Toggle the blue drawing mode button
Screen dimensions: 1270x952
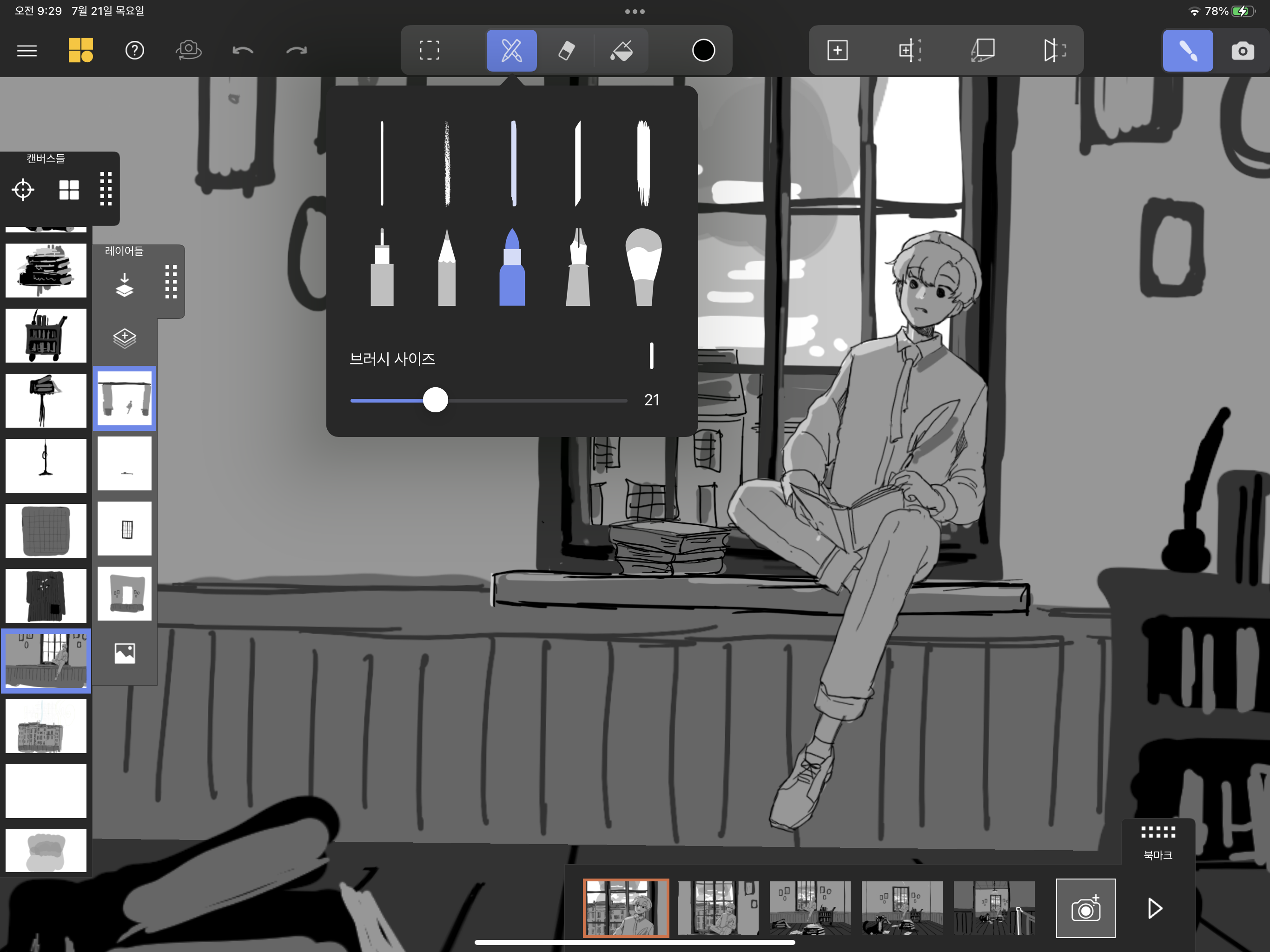click(1188, 51)
